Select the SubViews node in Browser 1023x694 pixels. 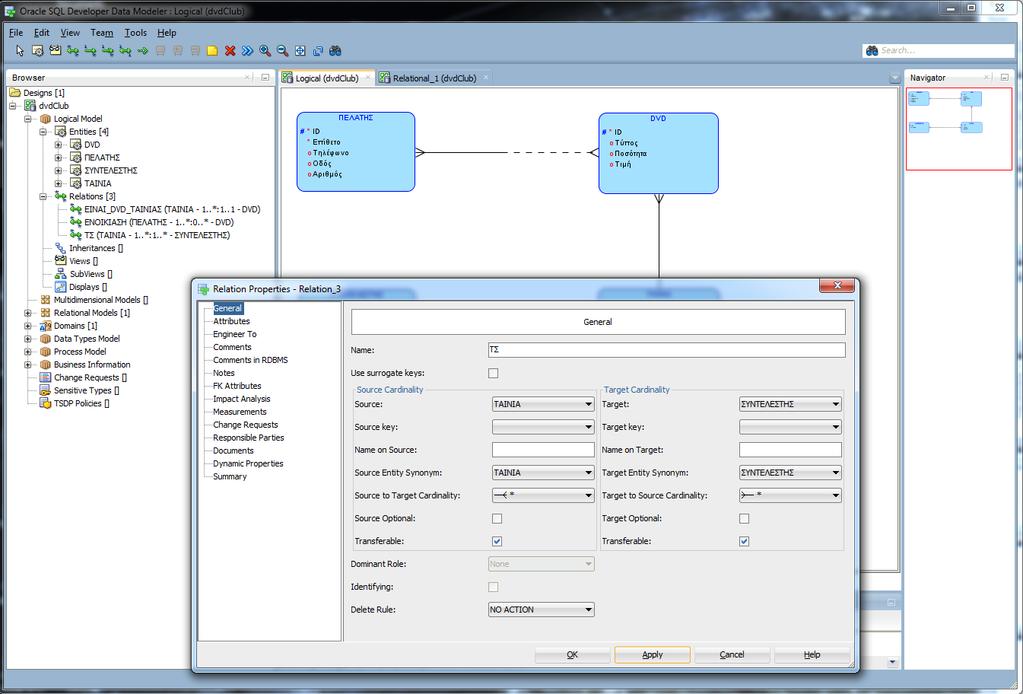[x=91, y=274]
